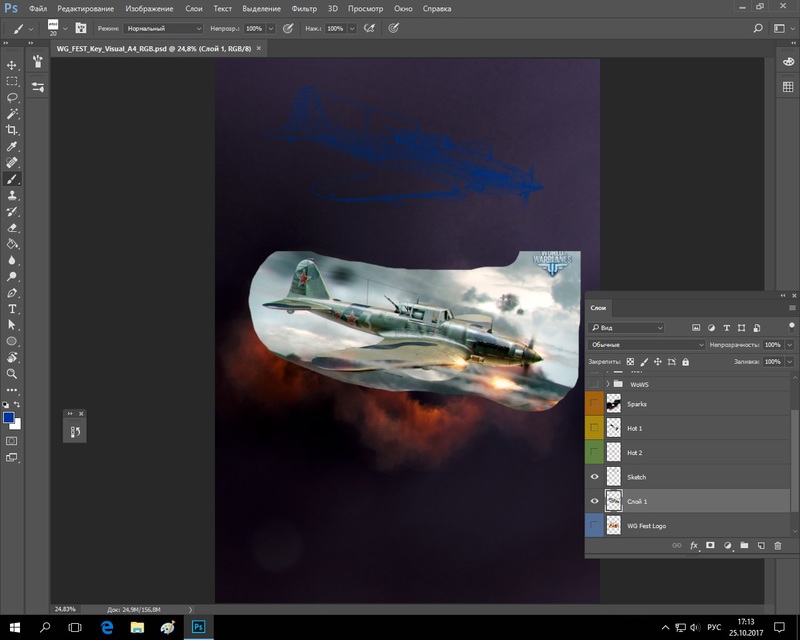Open the Файл menu
Image resolution: width=800 pixels, height=640 pixels.
coord(38,9)
